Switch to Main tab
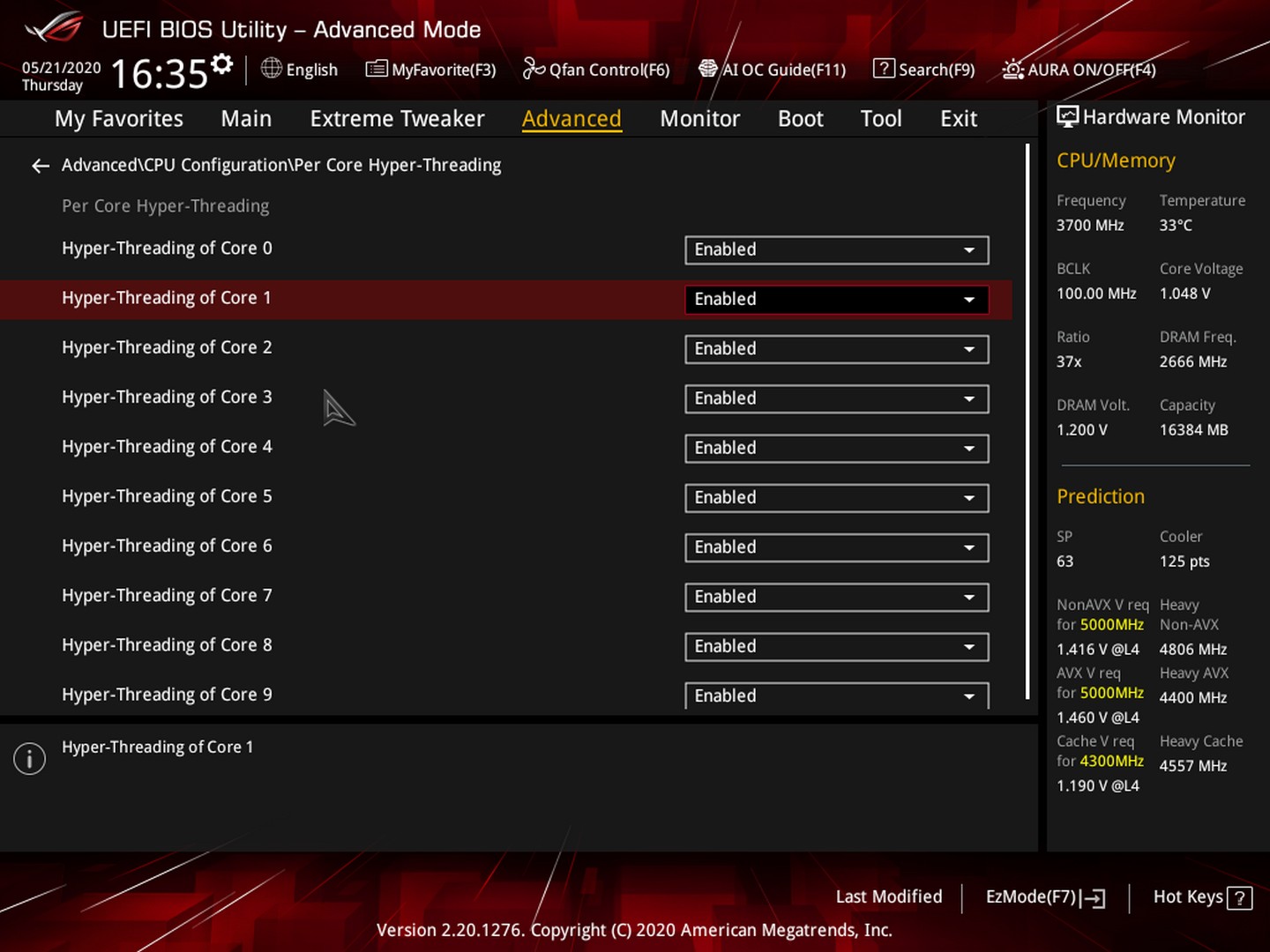This screenshot has height=952, width=1270. point(246,119)
